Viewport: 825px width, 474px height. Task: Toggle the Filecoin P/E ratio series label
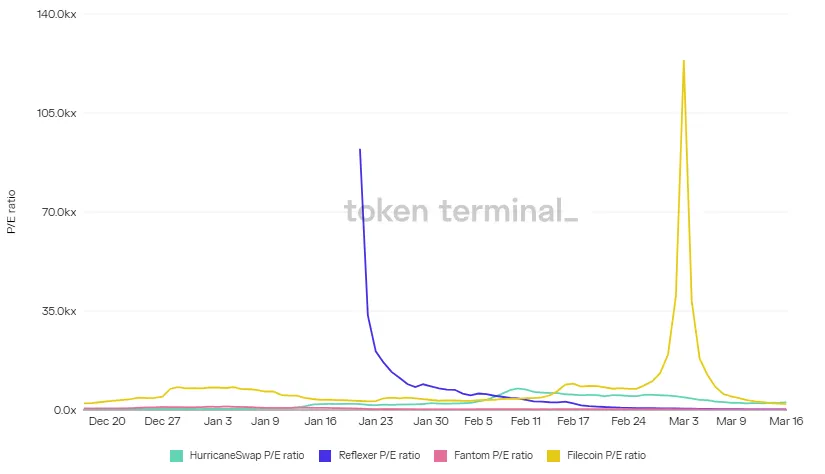coord(606,456)
